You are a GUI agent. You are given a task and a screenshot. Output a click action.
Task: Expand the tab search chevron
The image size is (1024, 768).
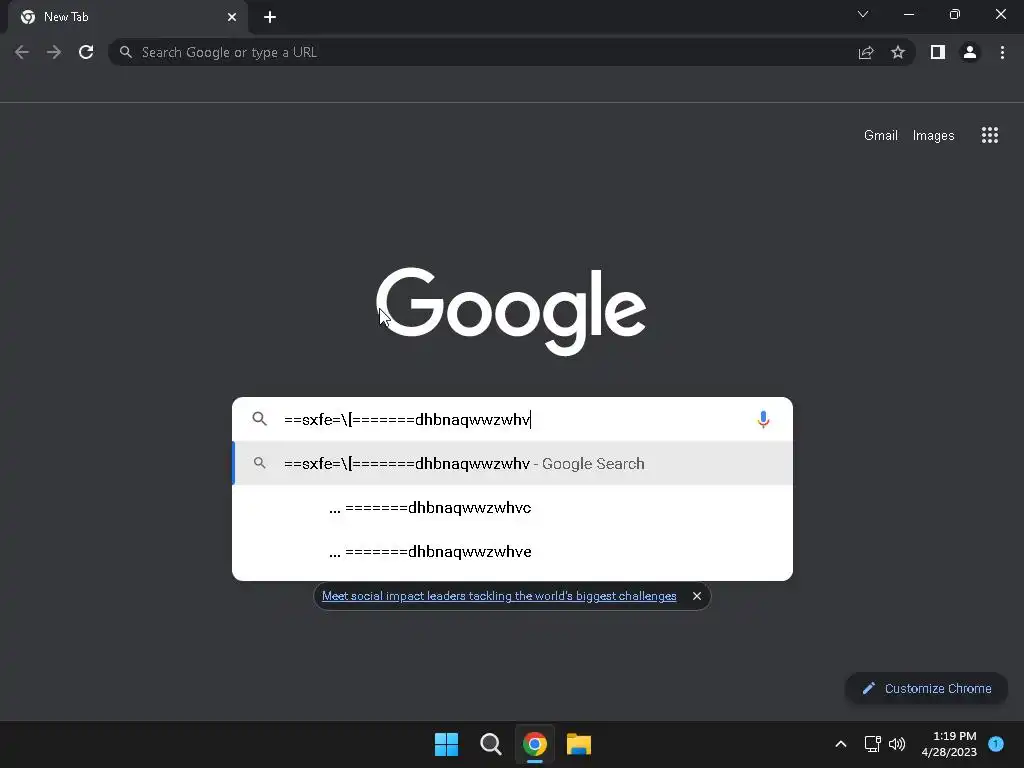[x=863, y=14]
